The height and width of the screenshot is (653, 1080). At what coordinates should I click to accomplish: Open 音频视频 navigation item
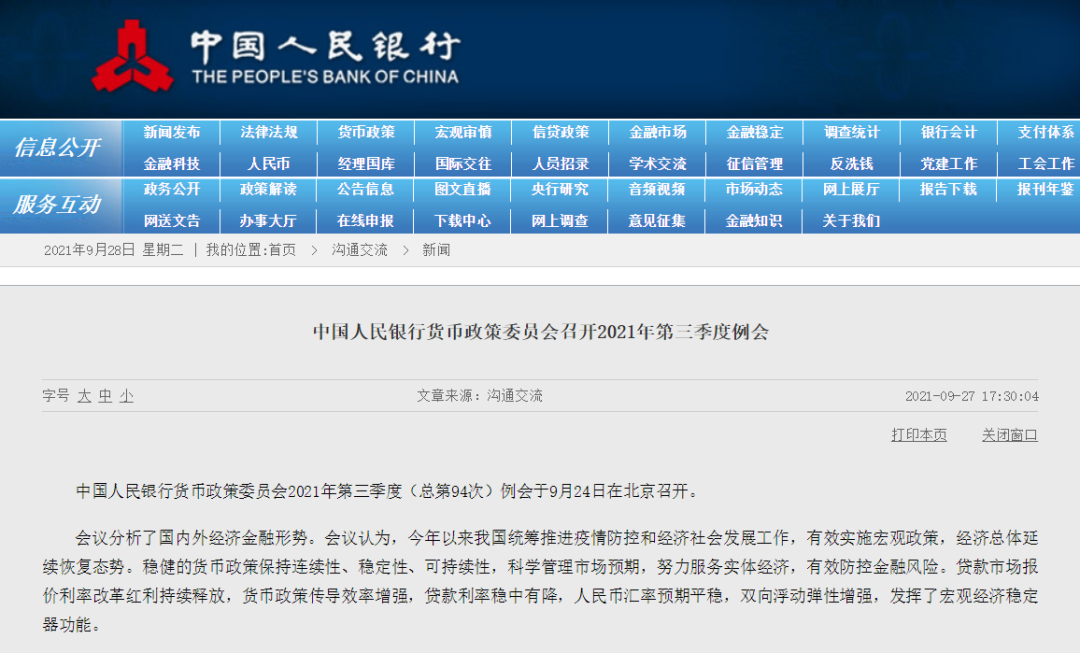point(656,189)
